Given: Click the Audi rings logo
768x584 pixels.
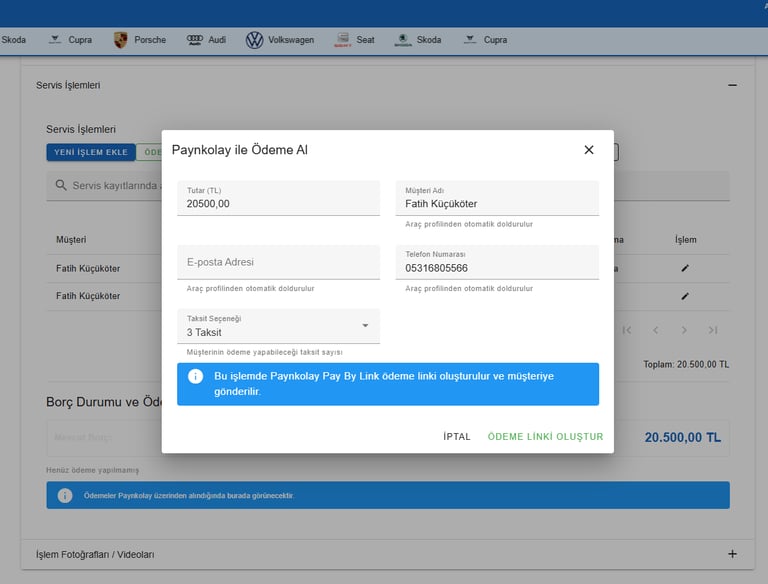Looking at the screenshot, I should click(x=194, y=40).
